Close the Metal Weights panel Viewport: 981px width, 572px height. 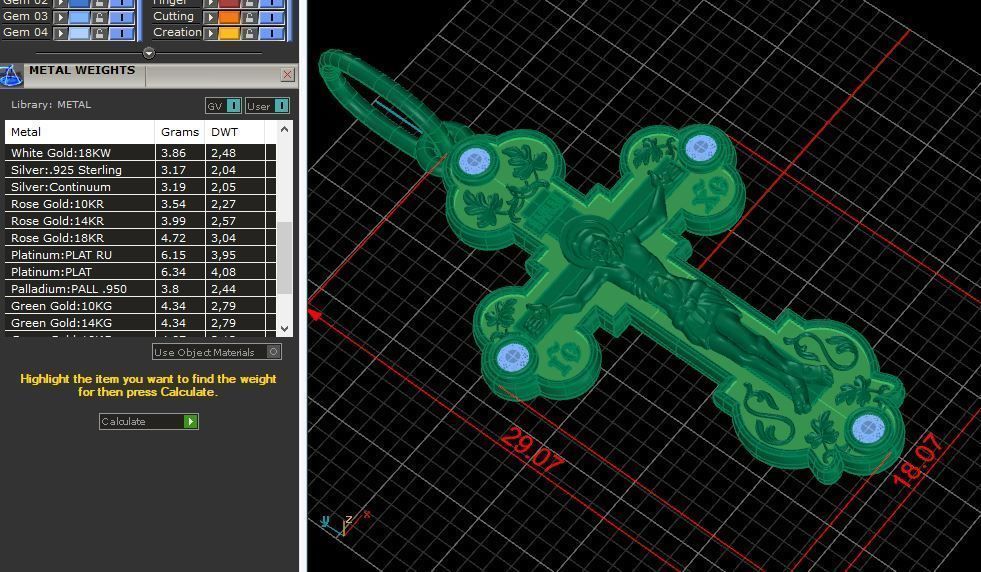click(x=287, y=75)
